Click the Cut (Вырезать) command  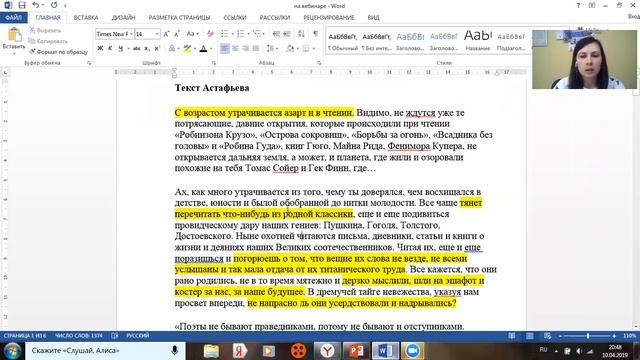pos(45,31)
